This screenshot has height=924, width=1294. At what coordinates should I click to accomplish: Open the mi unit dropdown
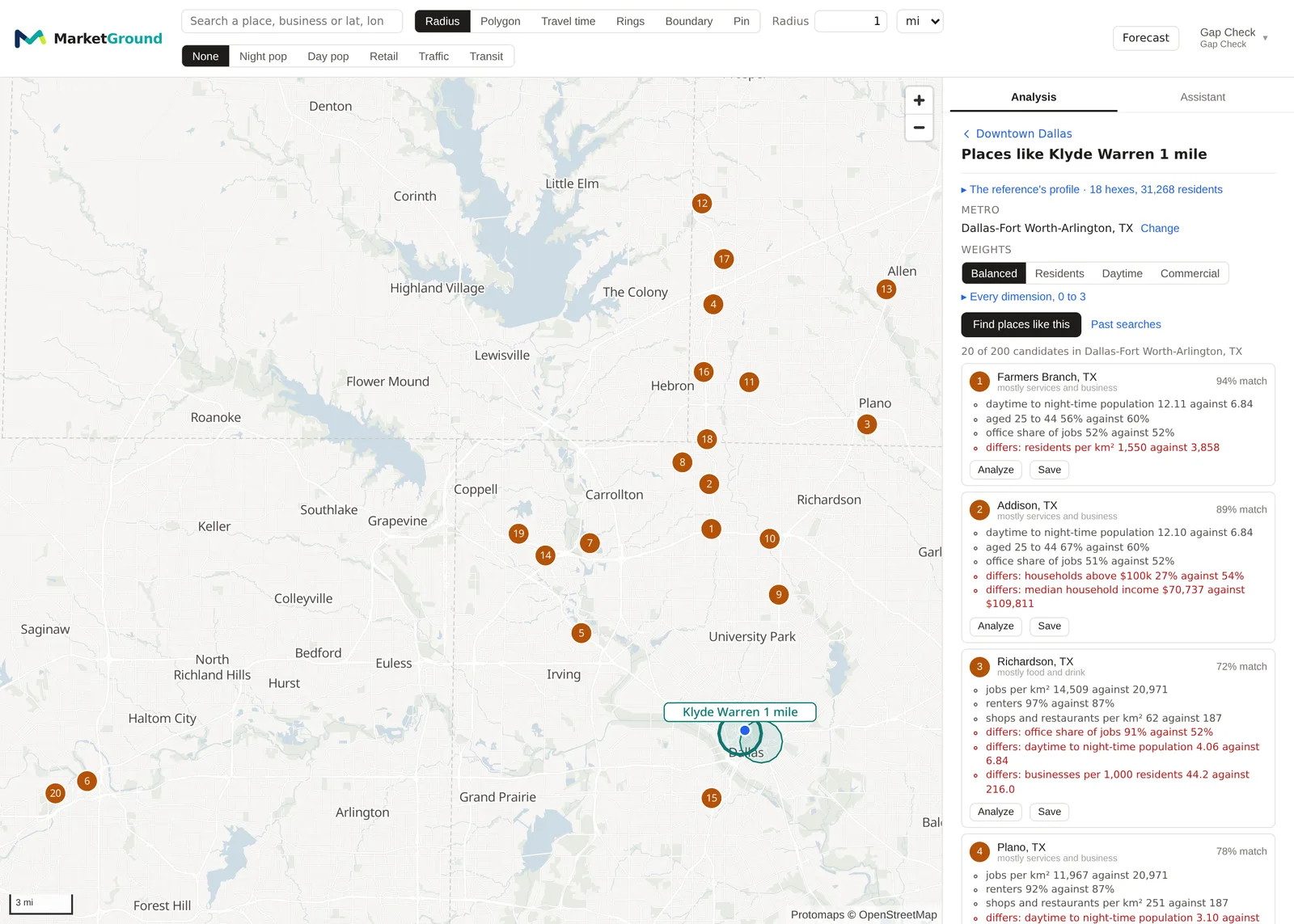pyautogui.click(x=920, y=21)
